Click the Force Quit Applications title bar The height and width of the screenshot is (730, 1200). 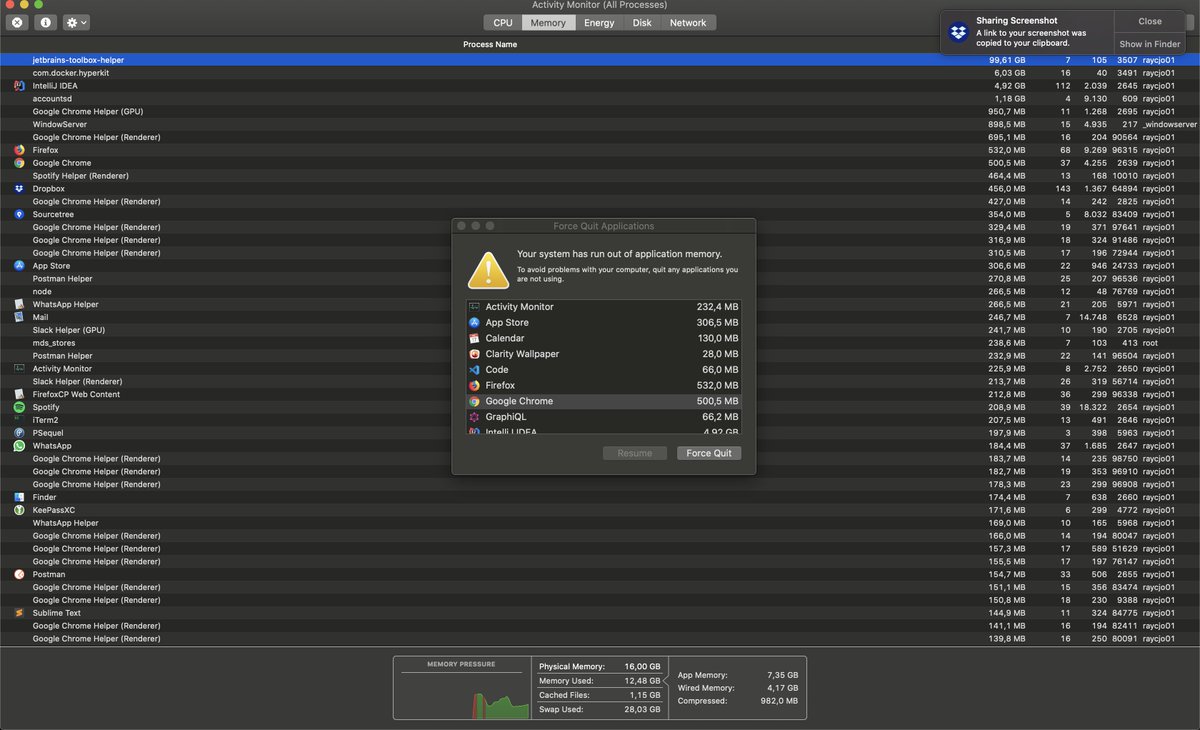604,226
